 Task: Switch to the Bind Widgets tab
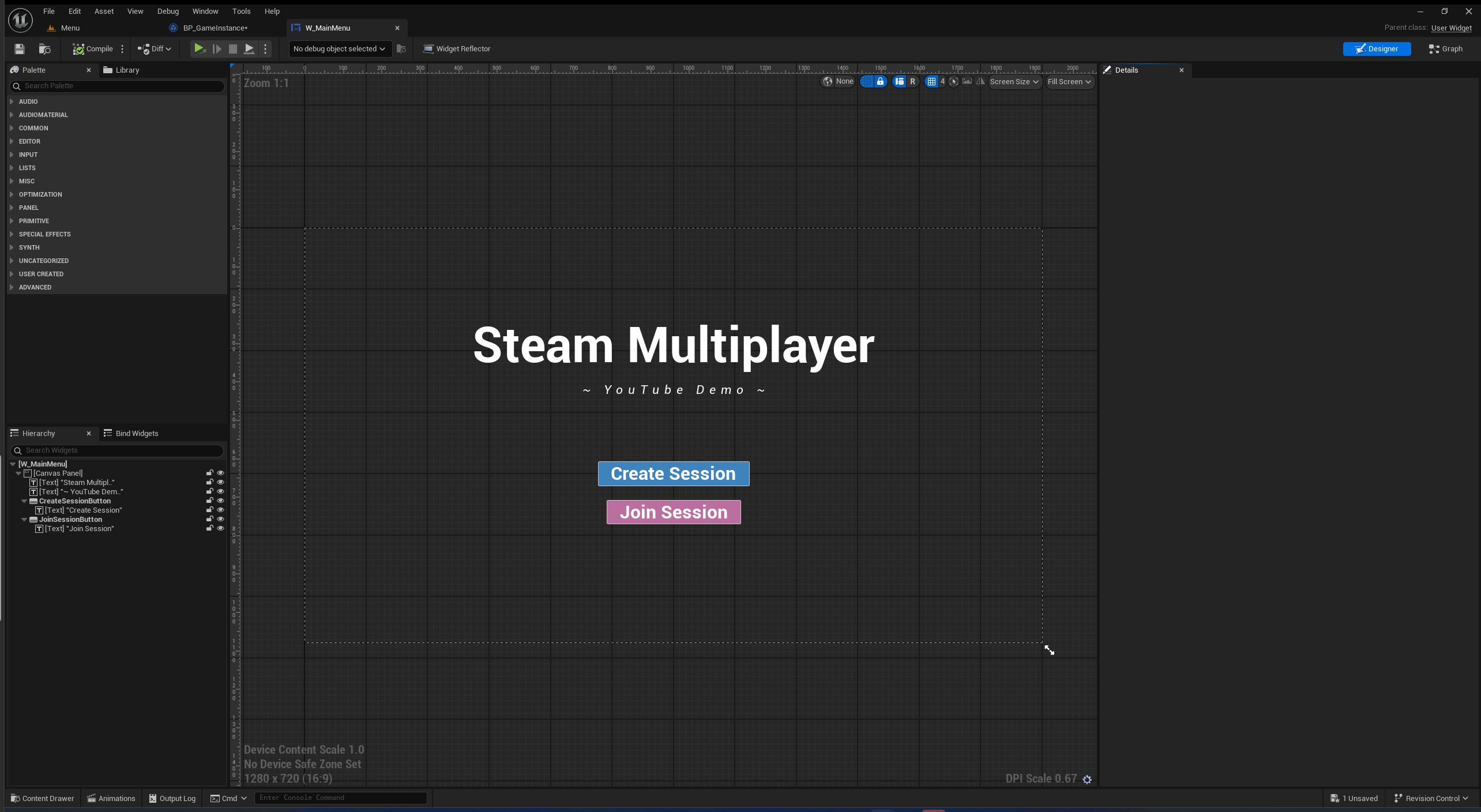(x=131, y=433)
